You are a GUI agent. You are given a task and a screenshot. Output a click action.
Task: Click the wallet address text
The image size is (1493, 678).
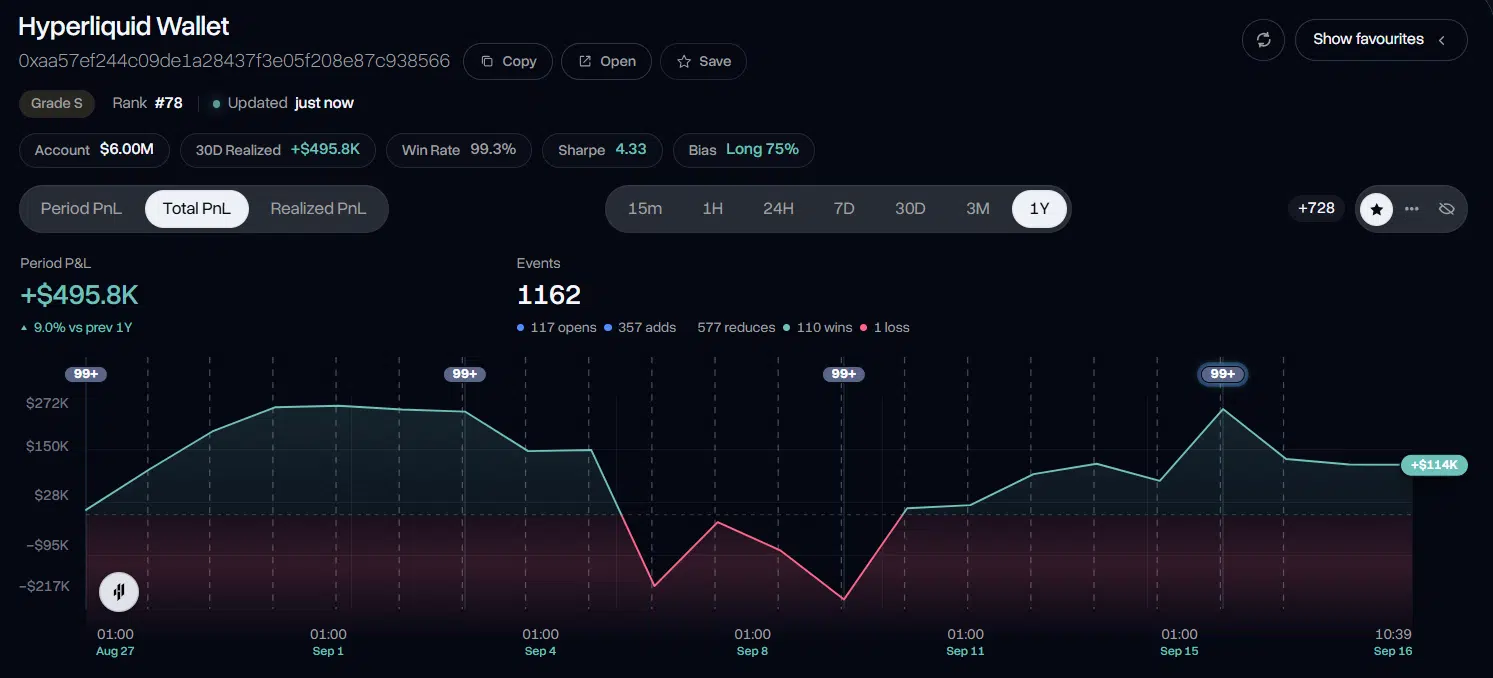235,61
